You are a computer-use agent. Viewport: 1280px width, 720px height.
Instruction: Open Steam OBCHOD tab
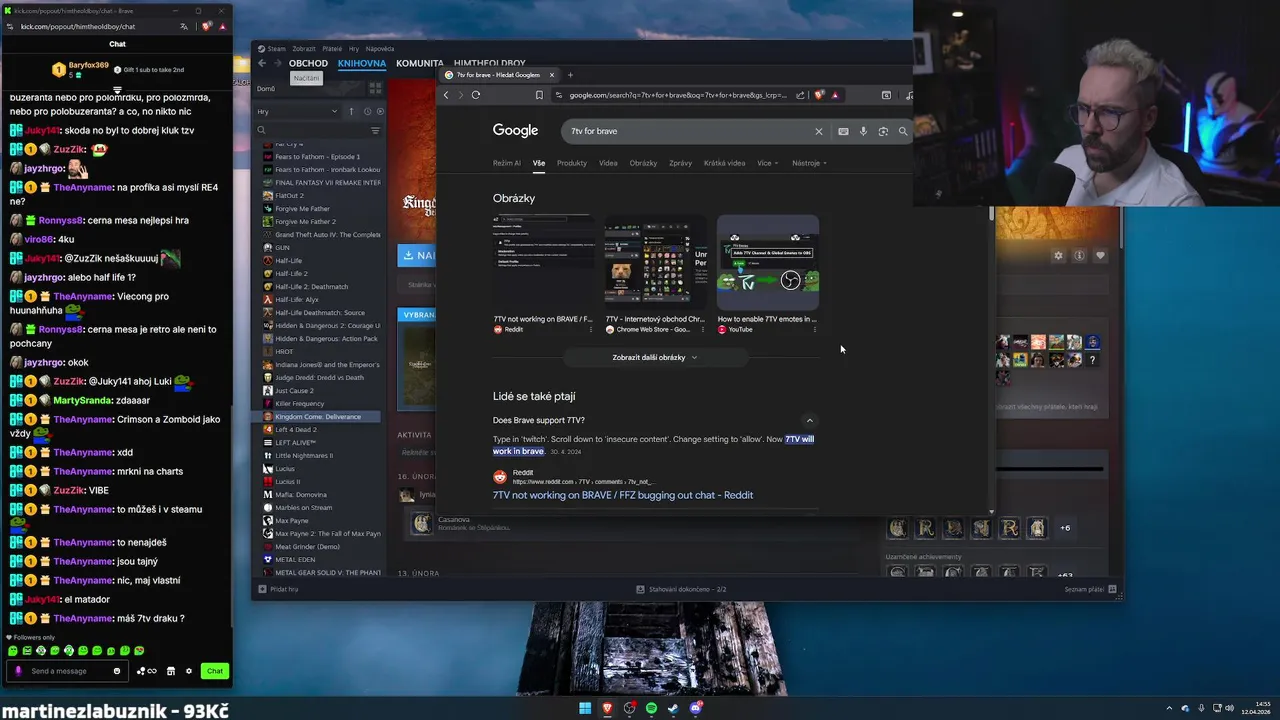(308, 63)
